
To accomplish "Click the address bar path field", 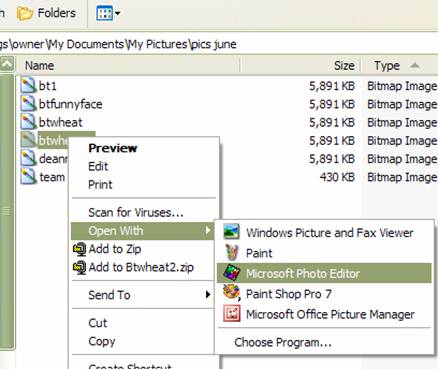I will tap(219, 44).
